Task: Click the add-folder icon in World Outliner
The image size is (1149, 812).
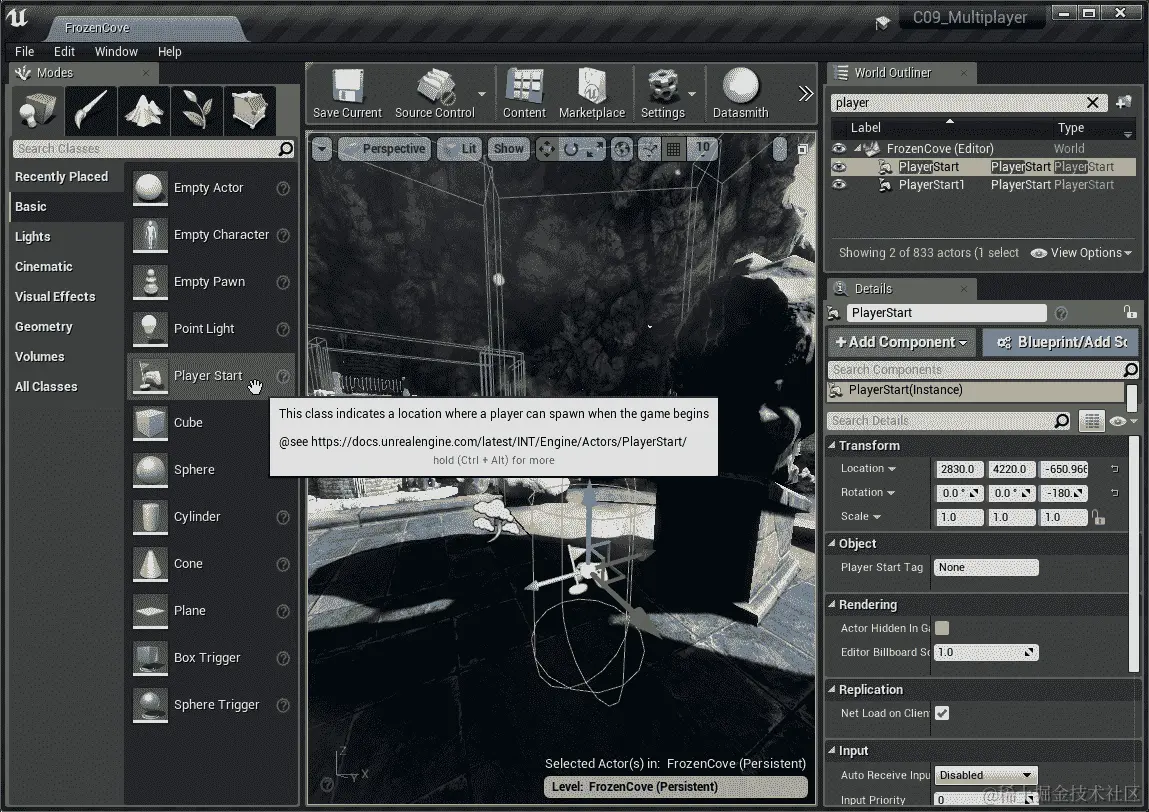Action: [1123, 103]
